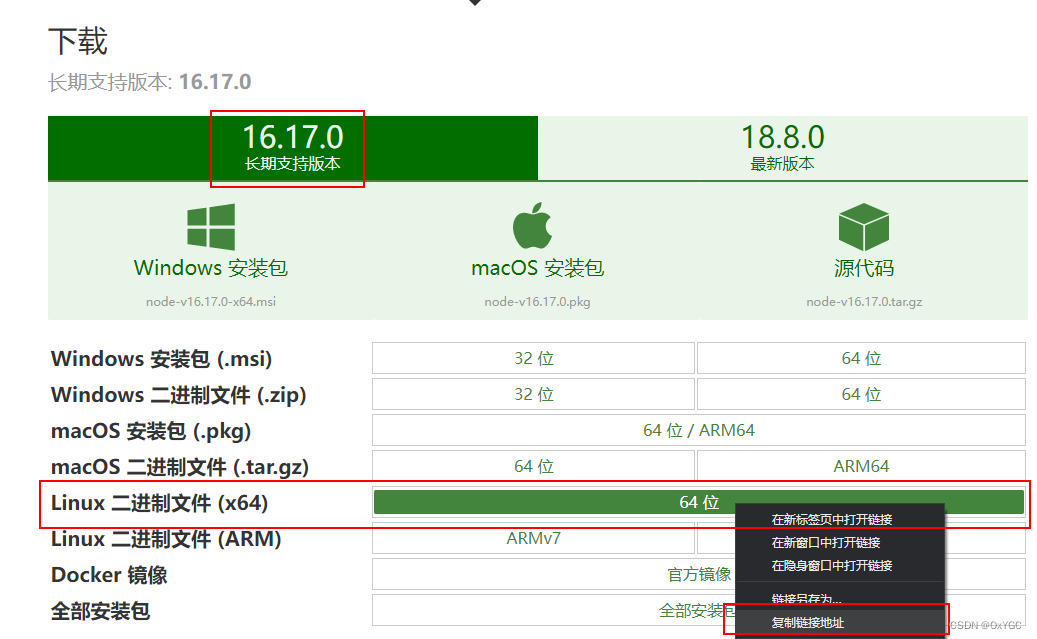
Task: Click the node-v16.17.0.tar.gz file name
Action: click(864, 302)
